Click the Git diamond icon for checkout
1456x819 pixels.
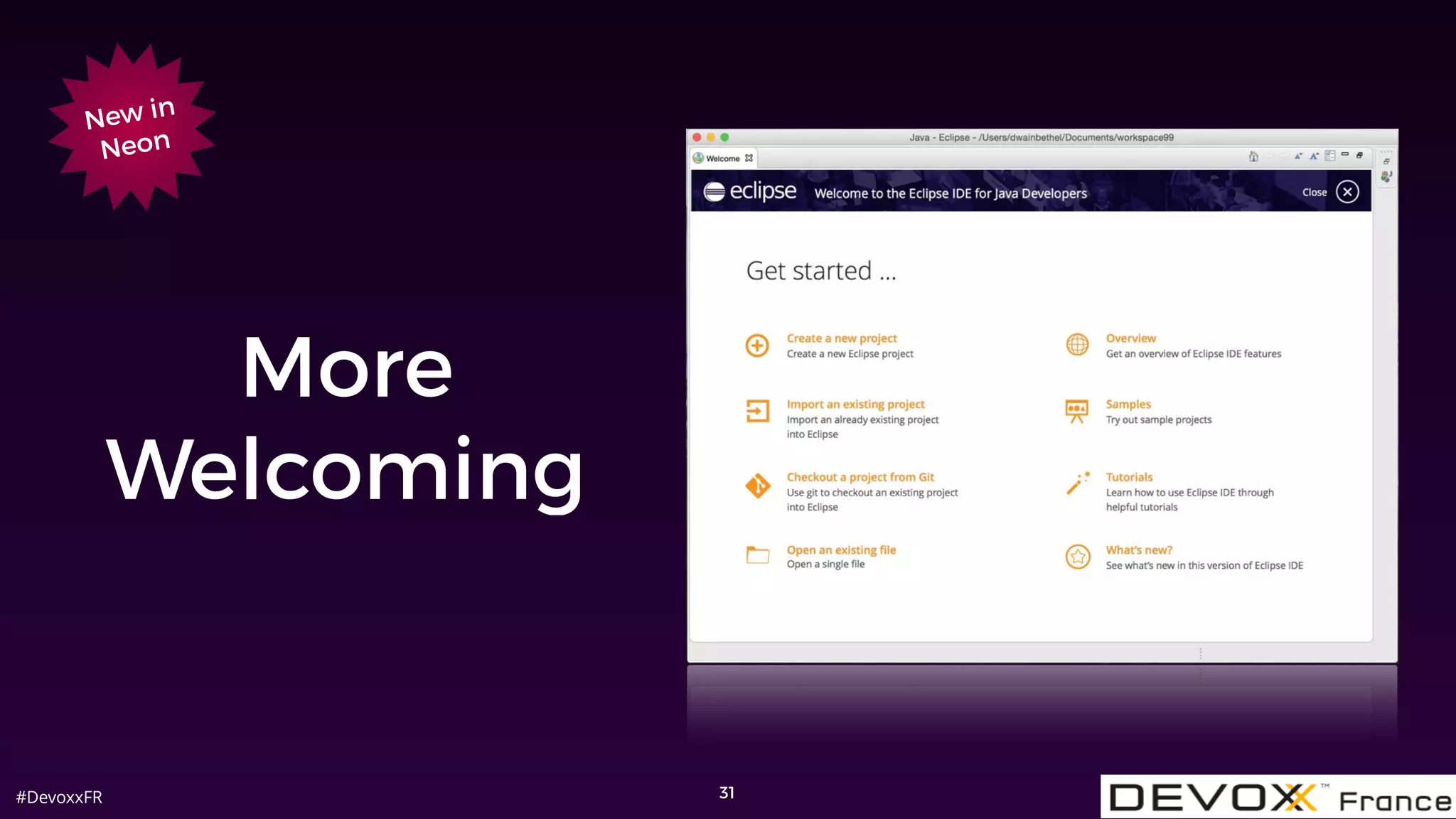coord(757,486)
